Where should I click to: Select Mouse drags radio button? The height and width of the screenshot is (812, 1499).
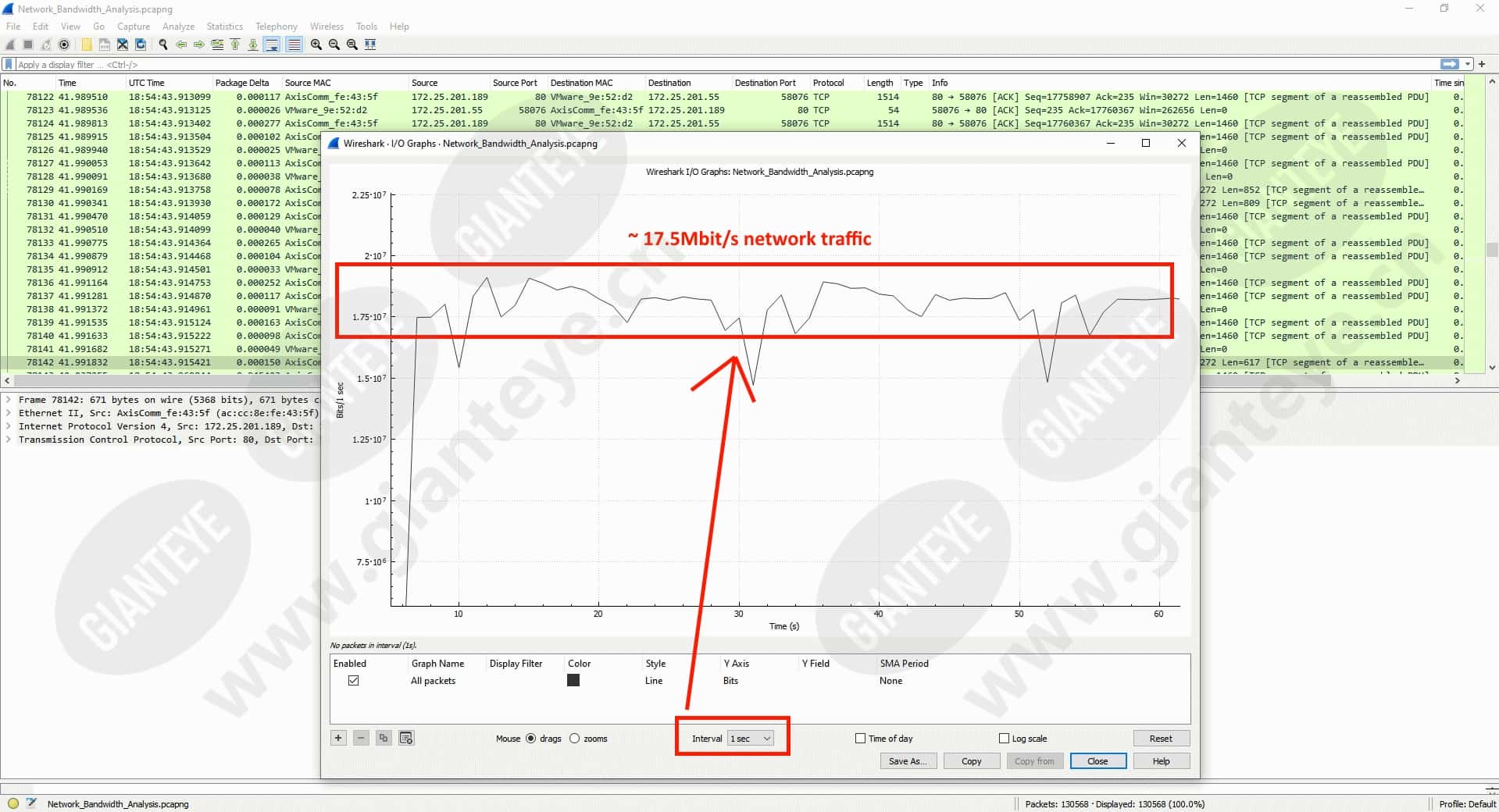coord(531,739)
